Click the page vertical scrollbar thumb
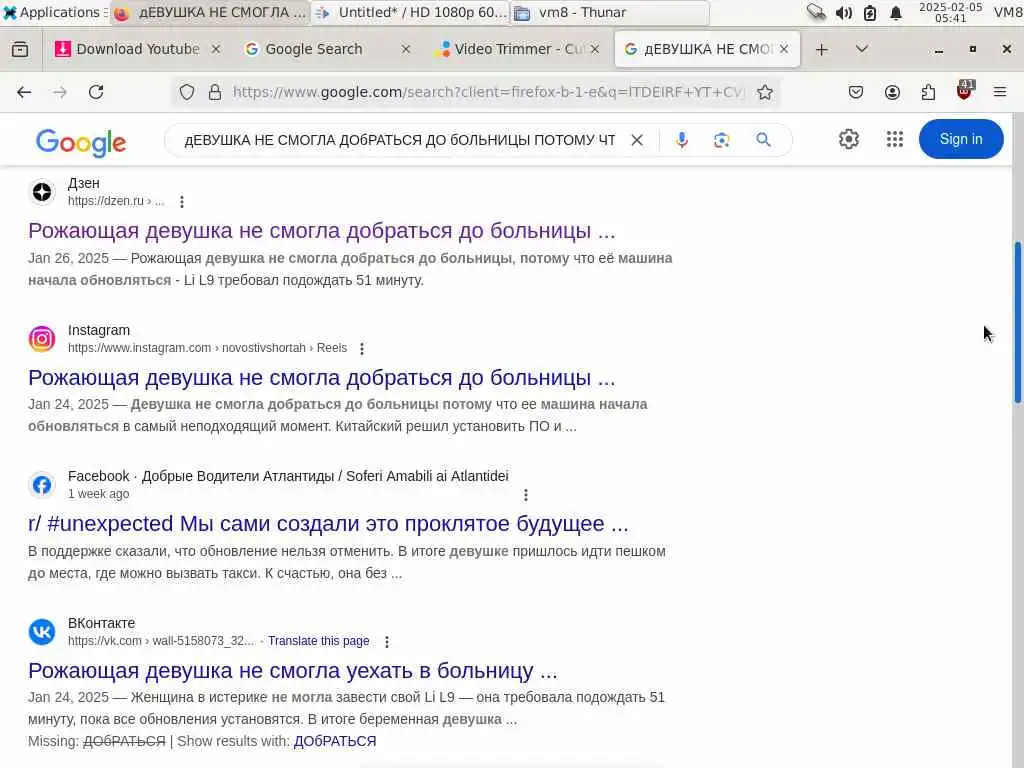The image size is (1024, 768). [x=1018, y=323]
